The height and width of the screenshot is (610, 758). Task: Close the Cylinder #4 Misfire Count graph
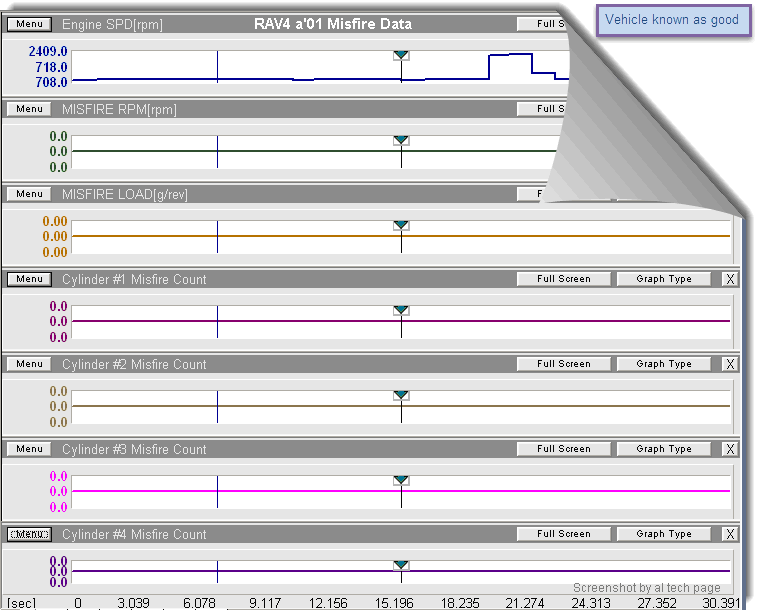[729, 535]
